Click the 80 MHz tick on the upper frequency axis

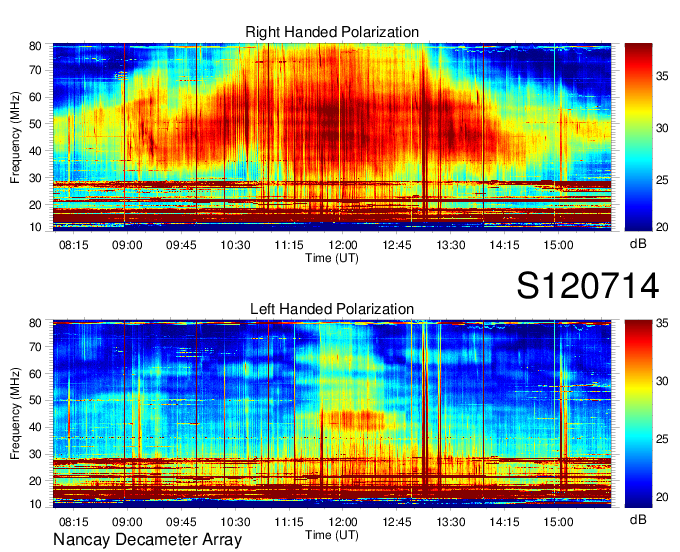36,46
